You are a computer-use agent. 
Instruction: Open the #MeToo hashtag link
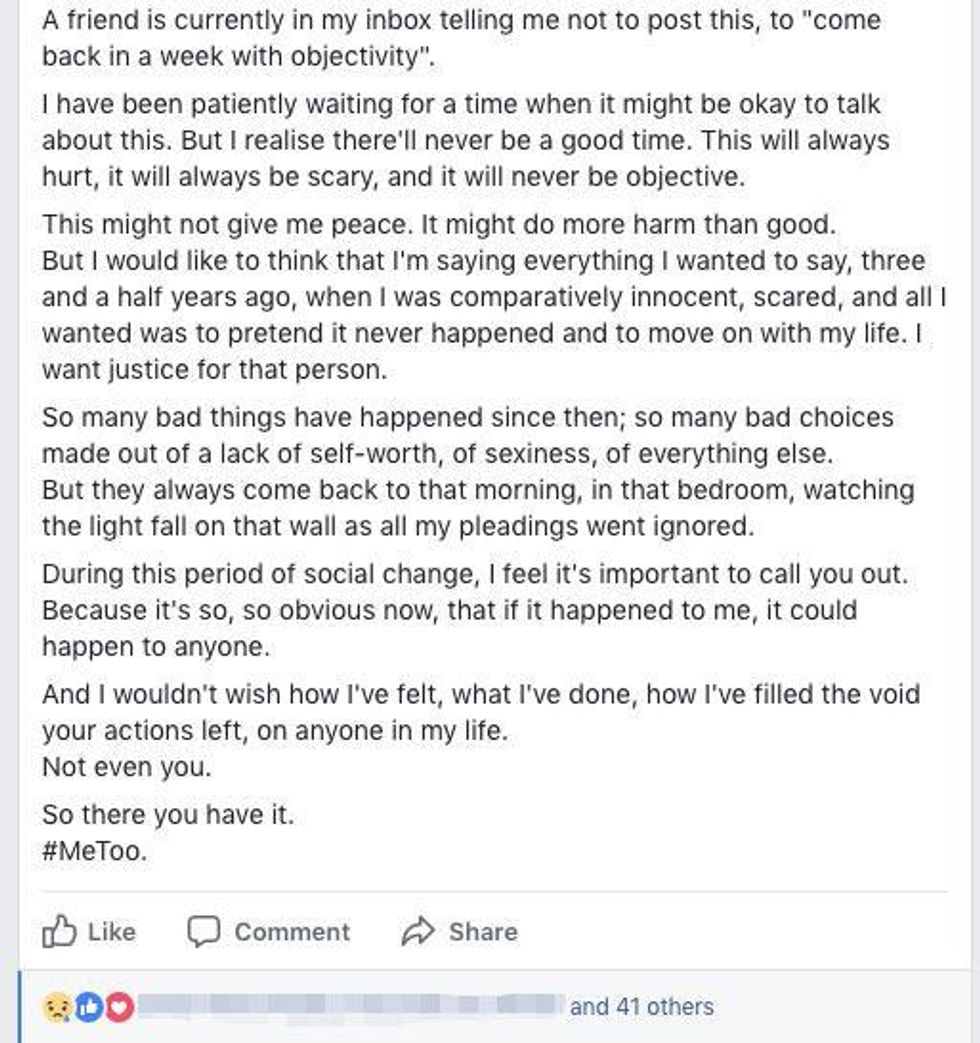94,851
